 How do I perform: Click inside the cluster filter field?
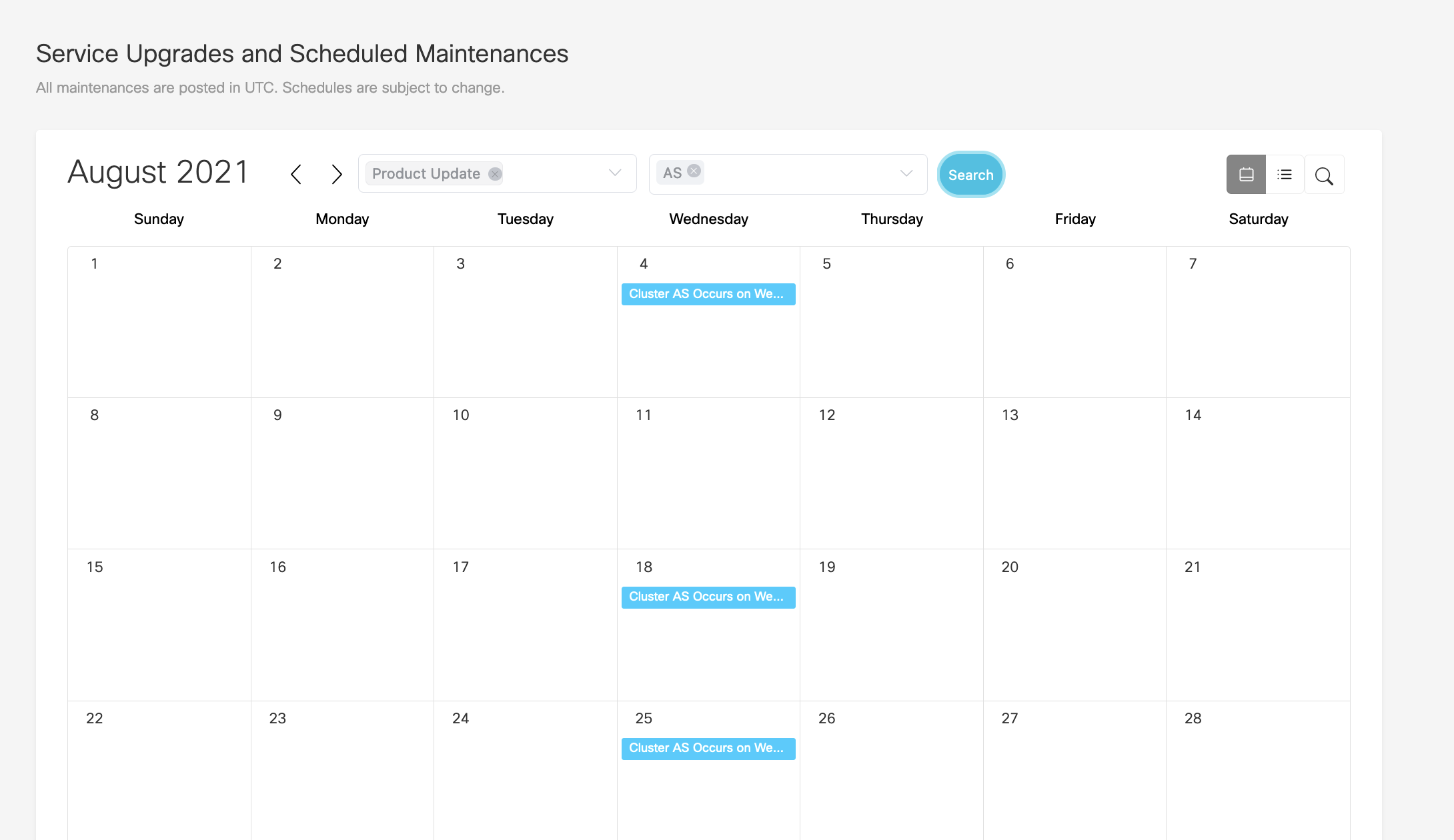click(800, 174)
